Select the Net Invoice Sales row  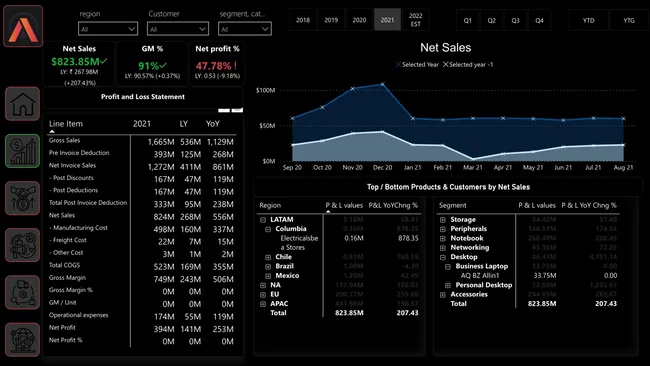(x=141, y=166)
